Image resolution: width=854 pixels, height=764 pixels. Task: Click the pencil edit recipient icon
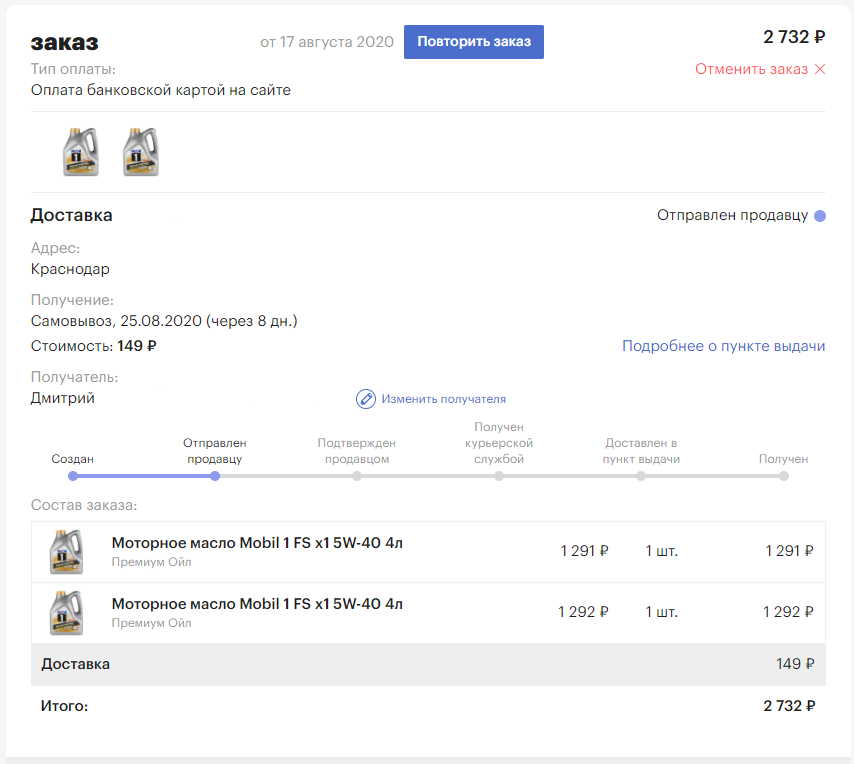365,399
